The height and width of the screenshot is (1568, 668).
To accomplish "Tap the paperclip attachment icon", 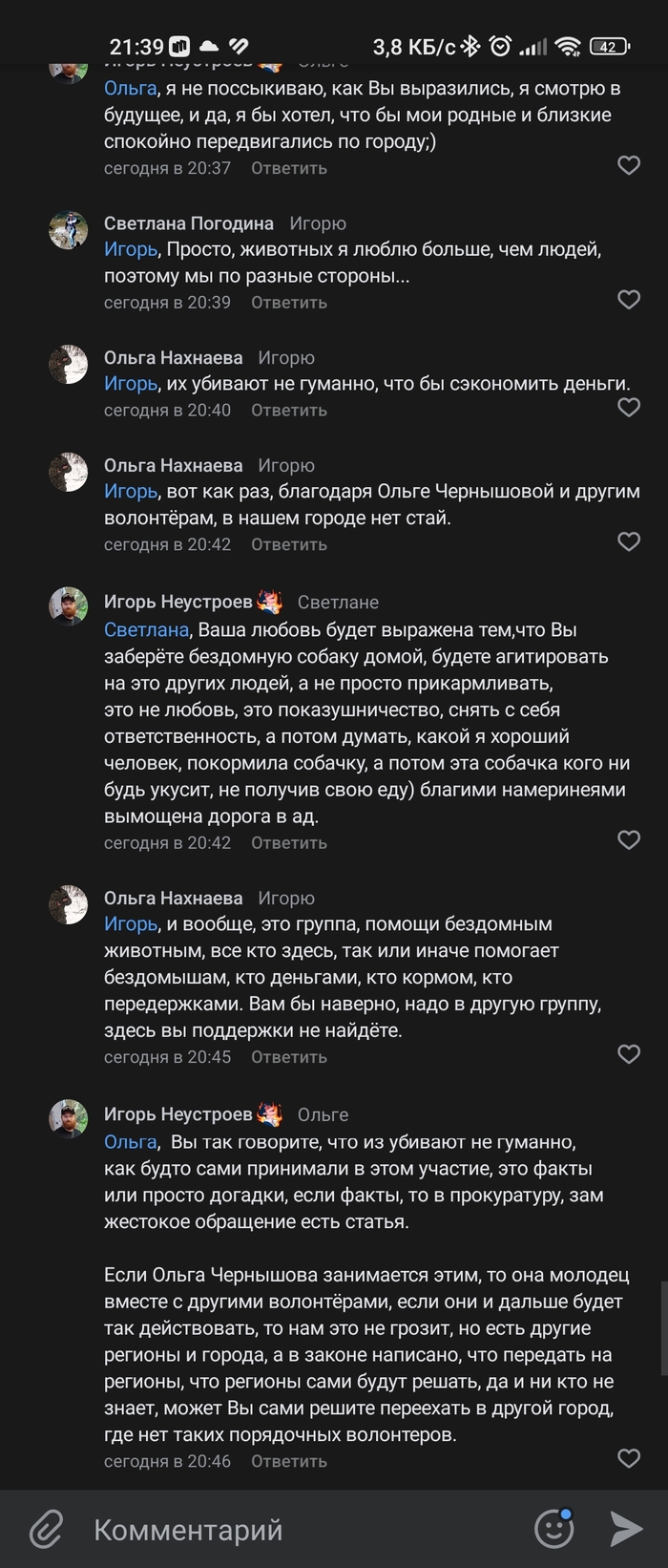I will (45, 1529).
